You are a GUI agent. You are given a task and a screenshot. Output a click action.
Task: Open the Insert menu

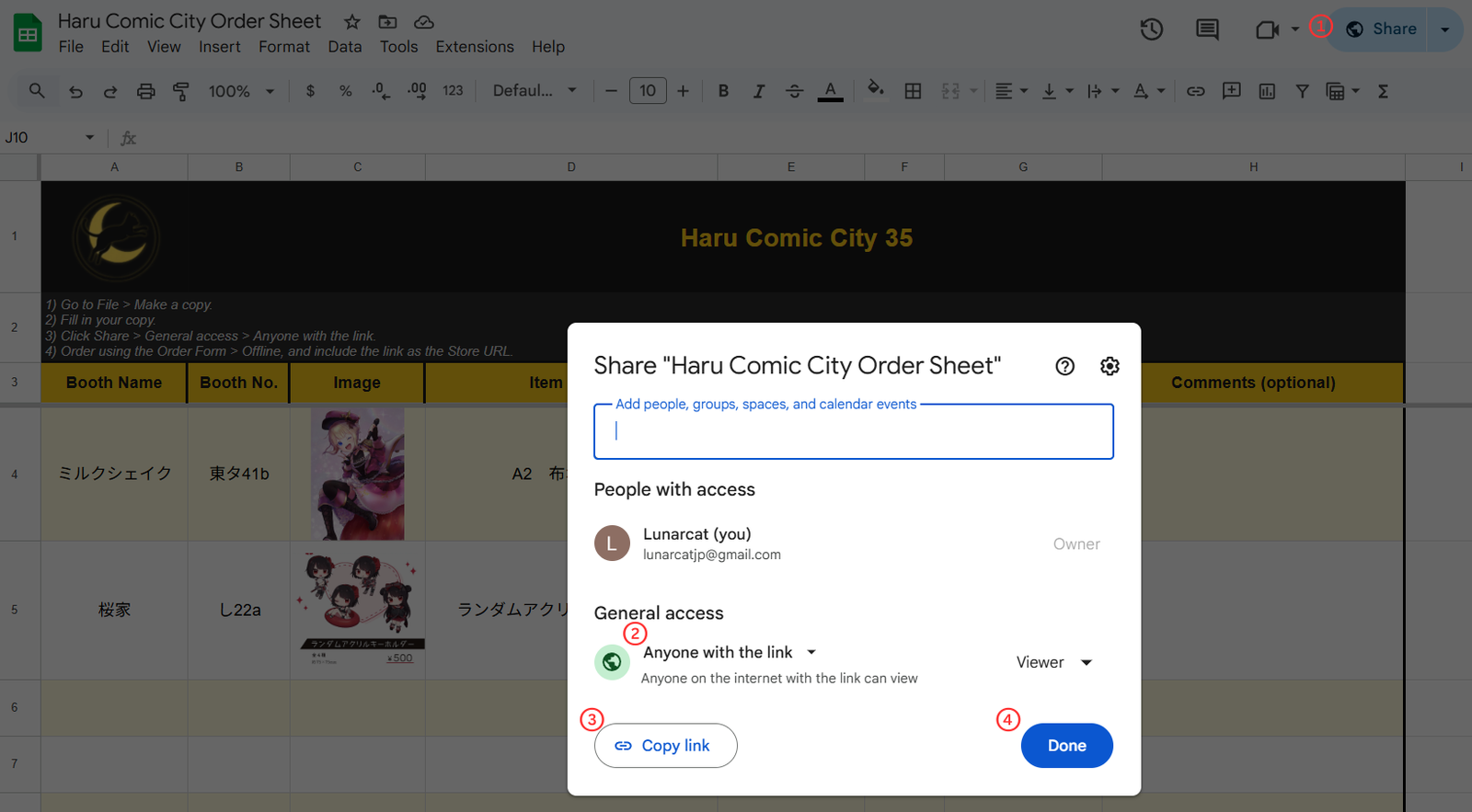click(x=219, y=47)
